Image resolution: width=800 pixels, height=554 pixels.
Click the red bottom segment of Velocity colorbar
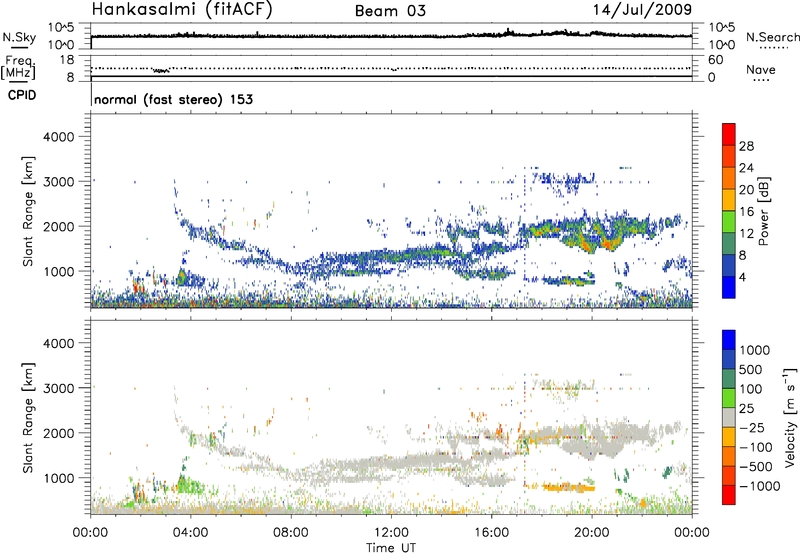click(x=729, y=495)
